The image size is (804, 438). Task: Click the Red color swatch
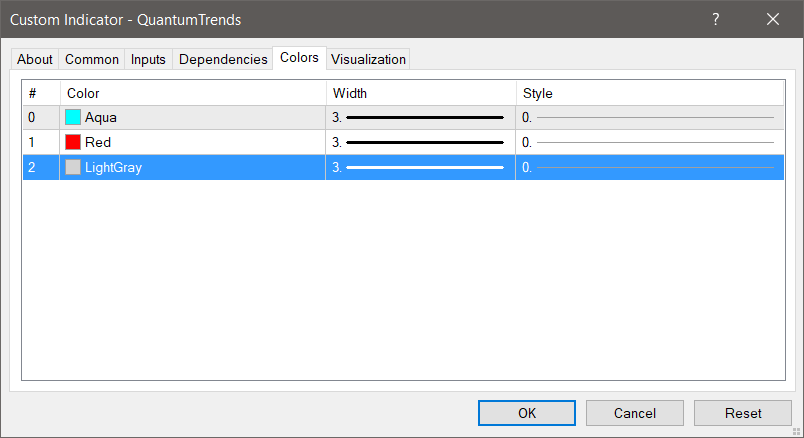tap(73, 142)
